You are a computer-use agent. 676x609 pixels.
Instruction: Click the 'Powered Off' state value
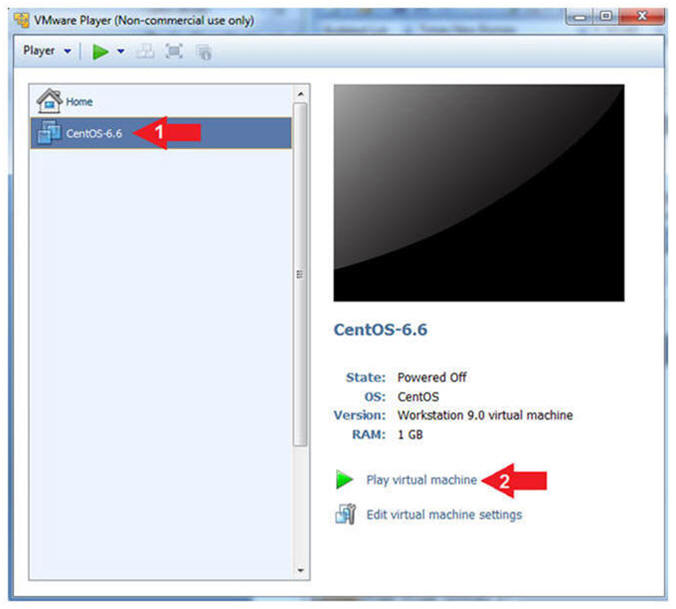point(432,378)
